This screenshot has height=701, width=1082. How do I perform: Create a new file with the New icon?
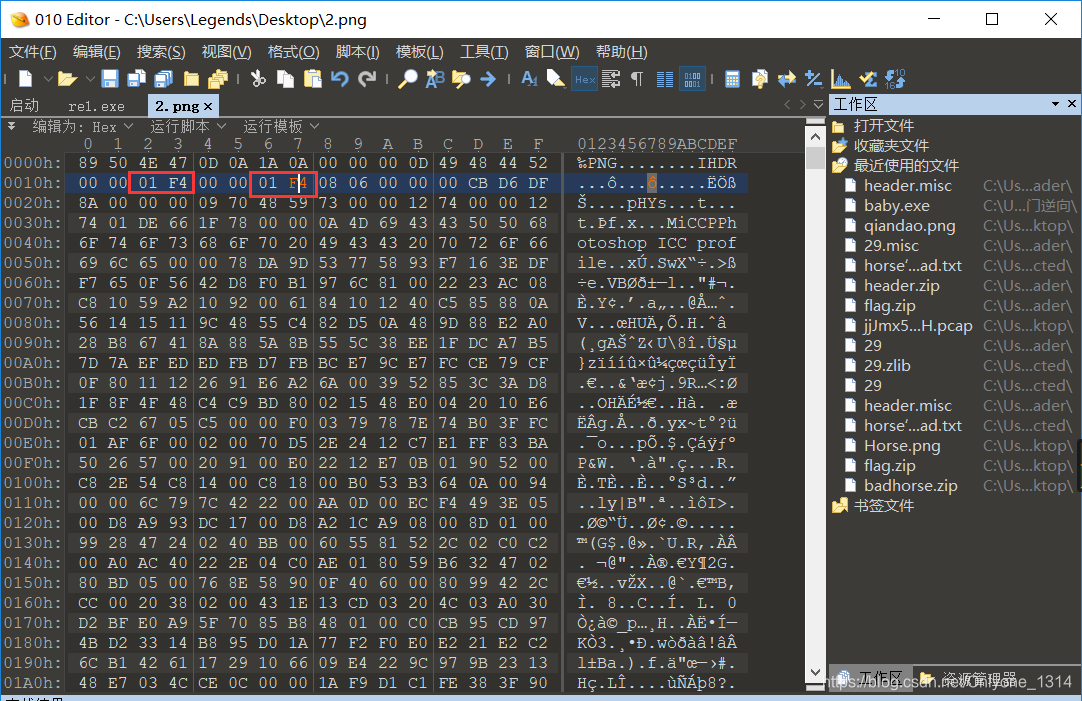click(26, 79)
